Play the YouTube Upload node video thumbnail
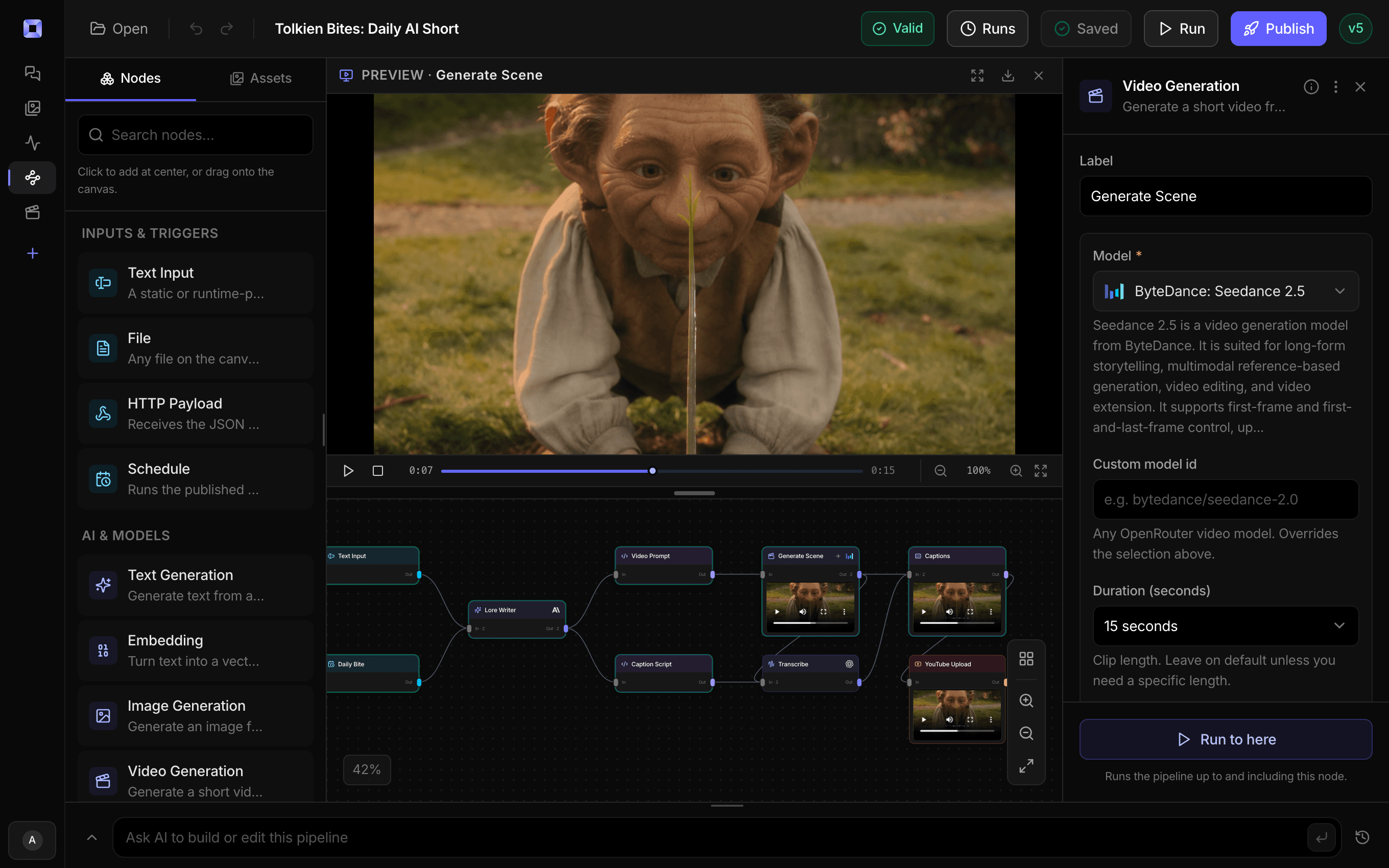The height and width of the screenshot is (868, 1389). (x=923, y=719)
